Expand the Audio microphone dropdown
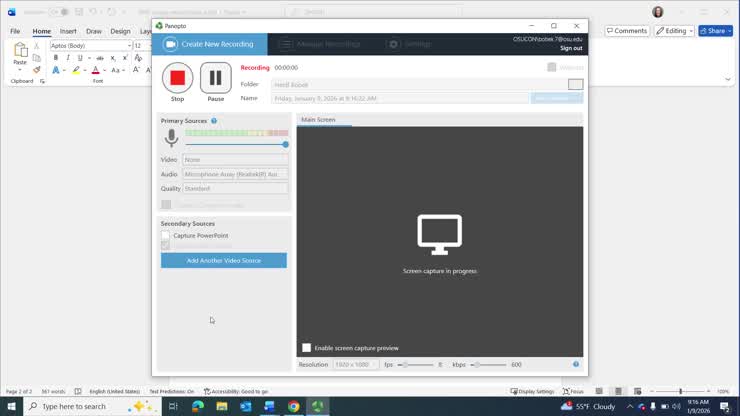Viewport: 740px width, 416px height. point(235,174)
